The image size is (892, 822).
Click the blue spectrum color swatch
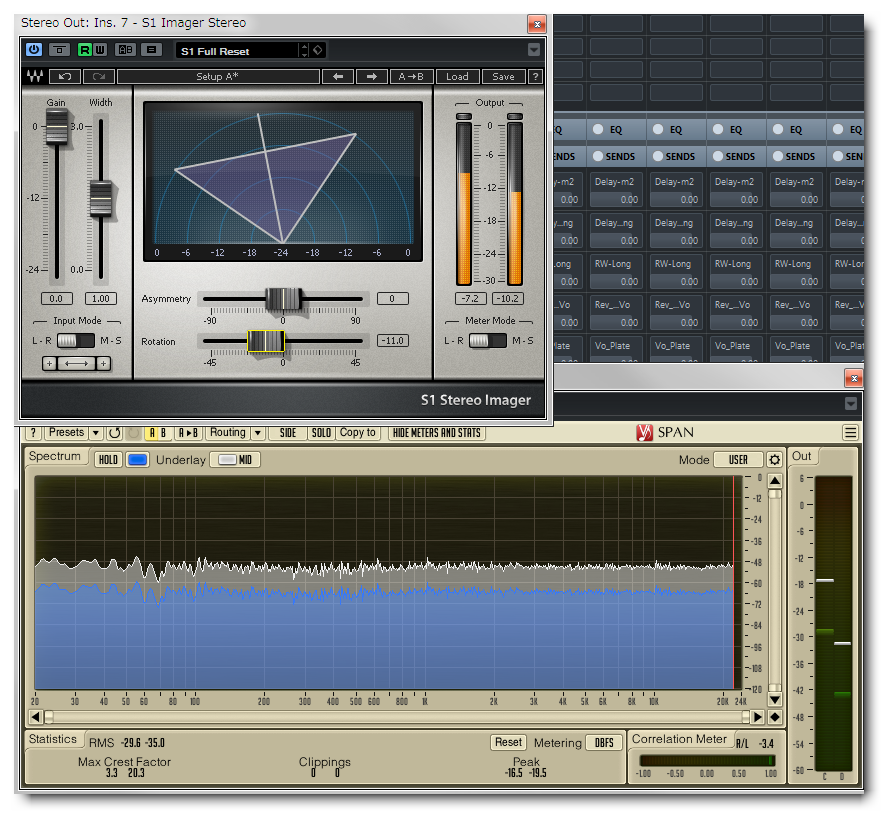click(x=137, y=460)
